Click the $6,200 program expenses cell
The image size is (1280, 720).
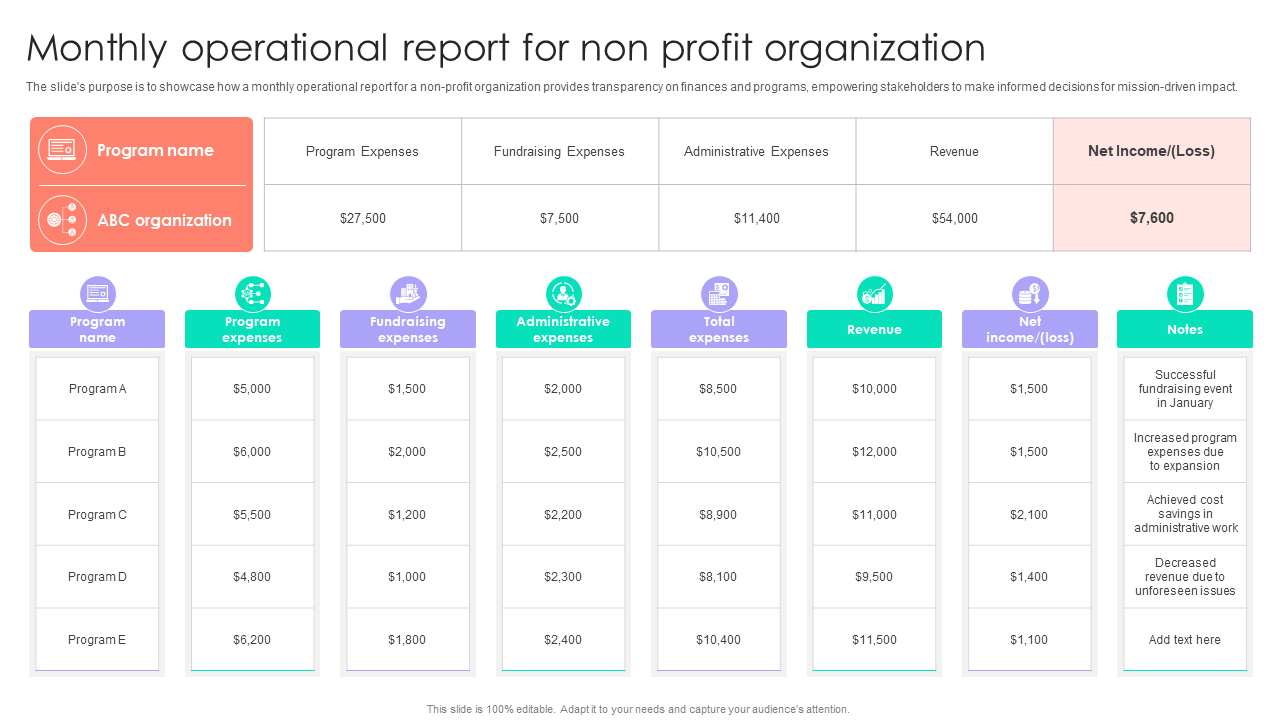(252, 640)
